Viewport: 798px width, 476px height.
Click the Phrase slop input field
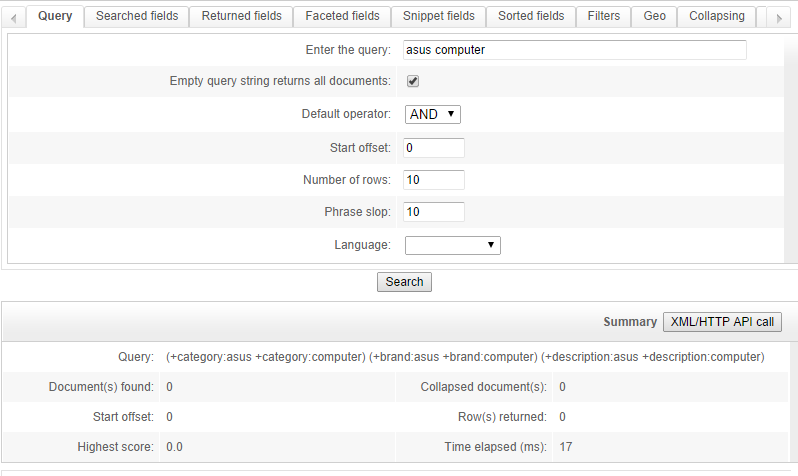434,212
